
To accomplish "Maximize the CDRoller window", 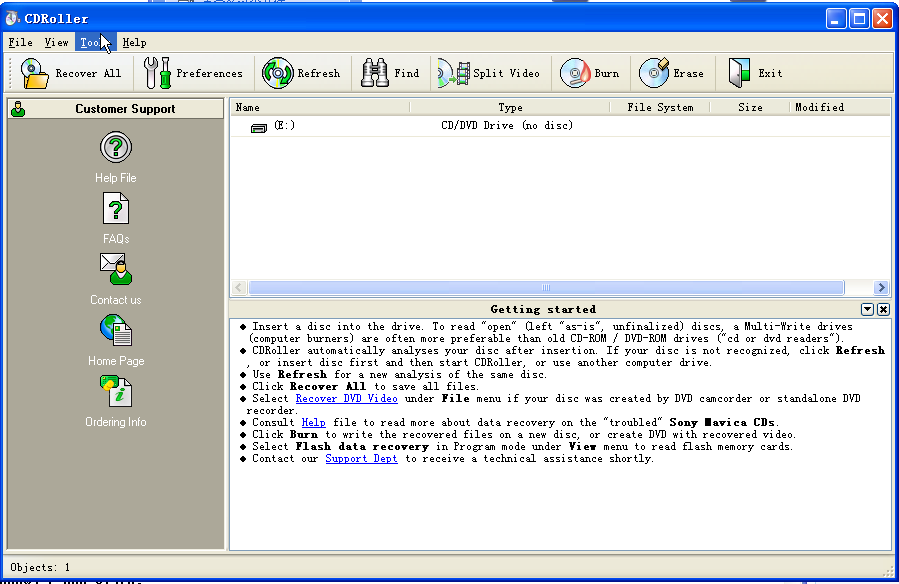I will (859, 19).
